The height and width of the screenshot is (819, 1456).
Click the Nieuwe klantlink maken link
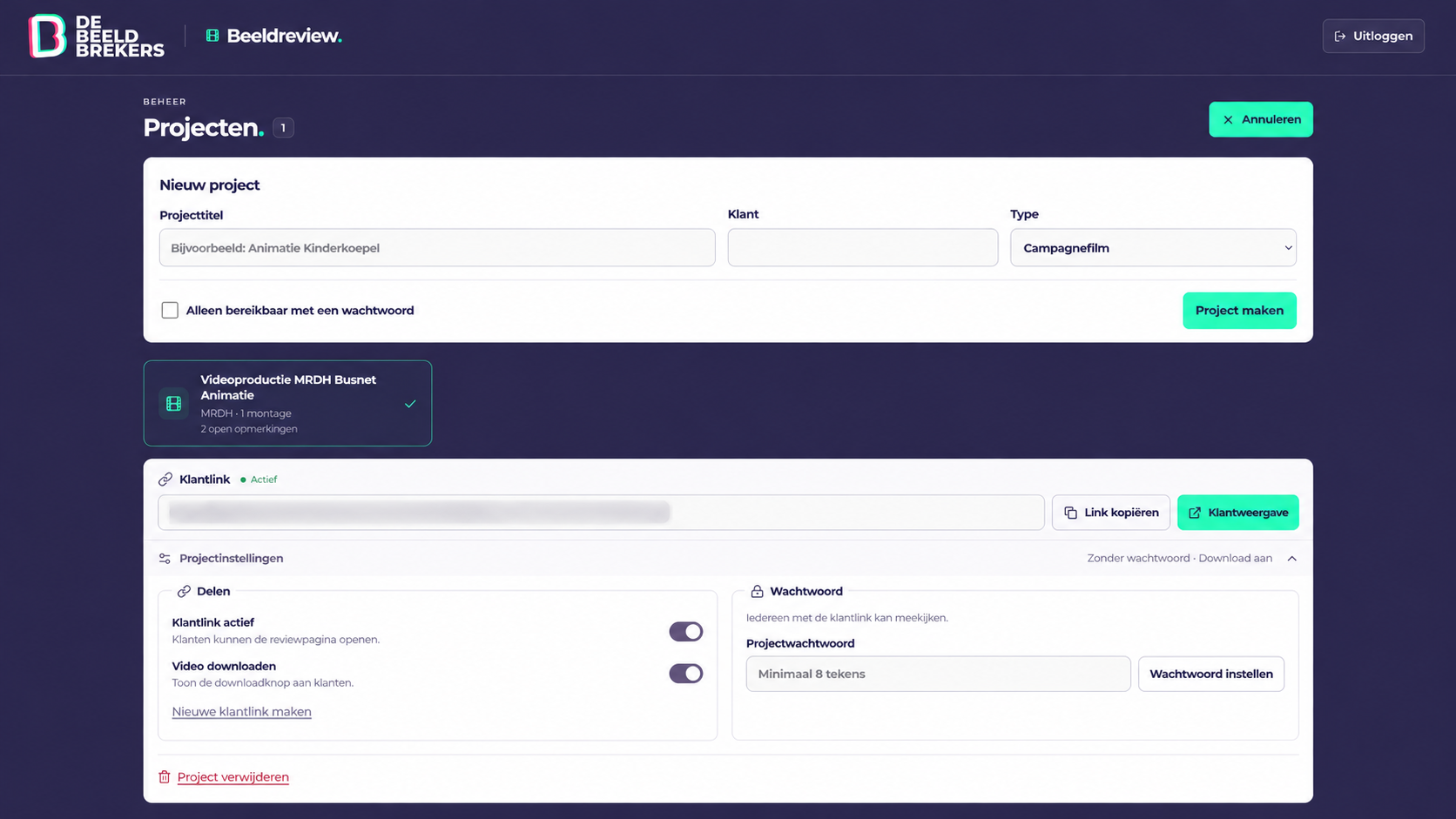[242, 712]
